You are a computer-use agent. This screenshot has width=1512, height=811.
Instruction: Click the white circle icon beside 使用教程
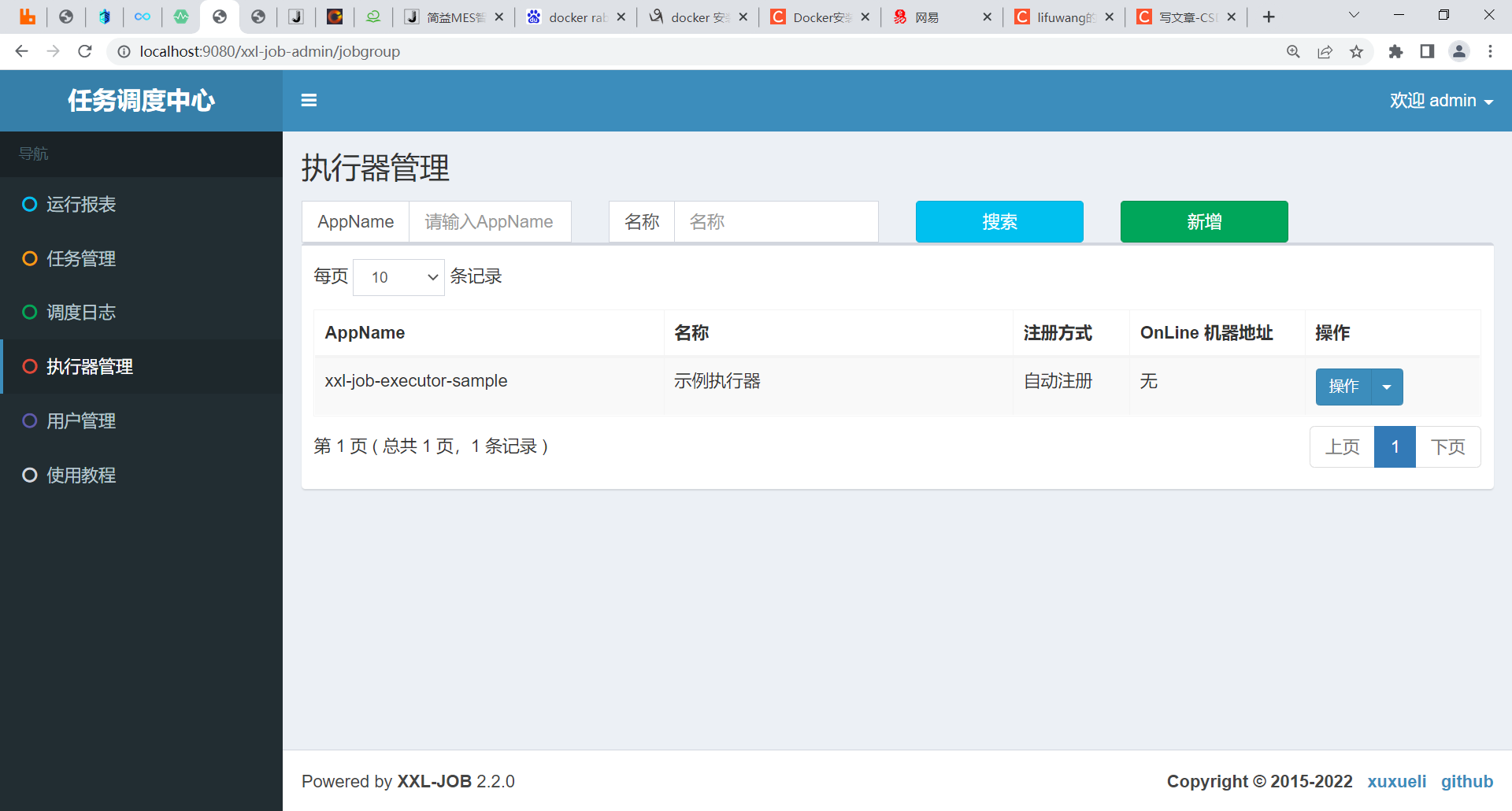coord(30,476)
